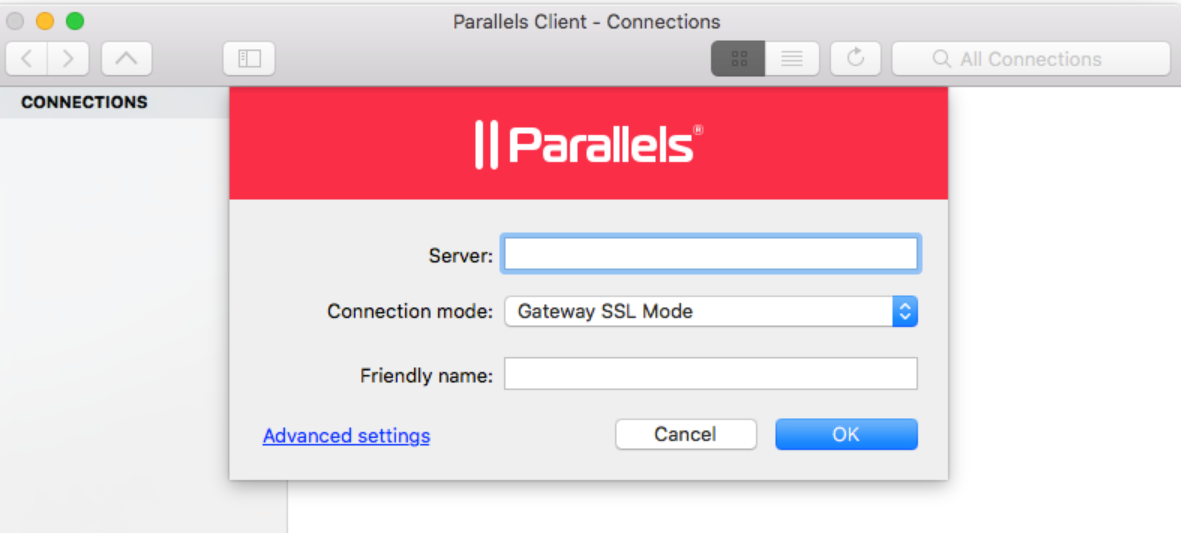The height and width of the screenshot is (533, 1181).
Task: Minimize the Parallels Client window
Action: (x=45, y=21)
